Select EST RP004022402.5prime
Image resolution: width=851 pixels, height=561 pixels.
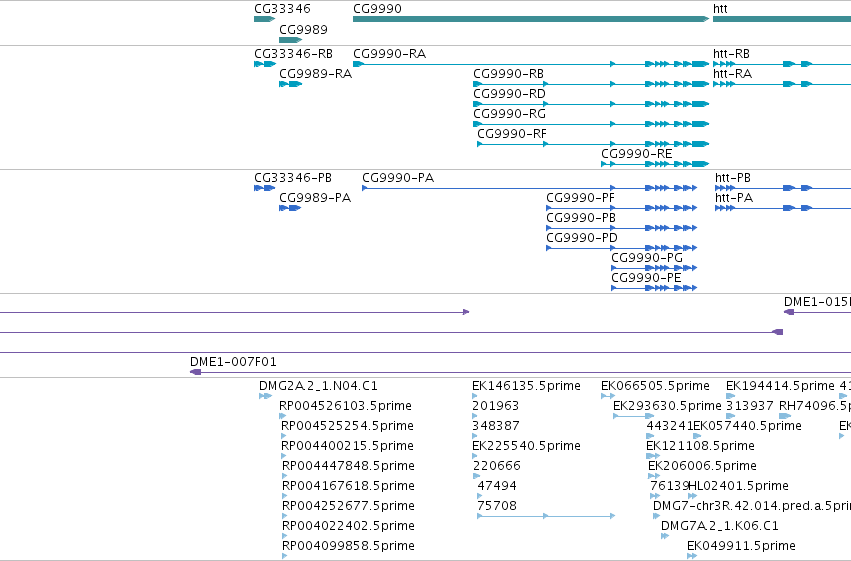click(285, 536)
